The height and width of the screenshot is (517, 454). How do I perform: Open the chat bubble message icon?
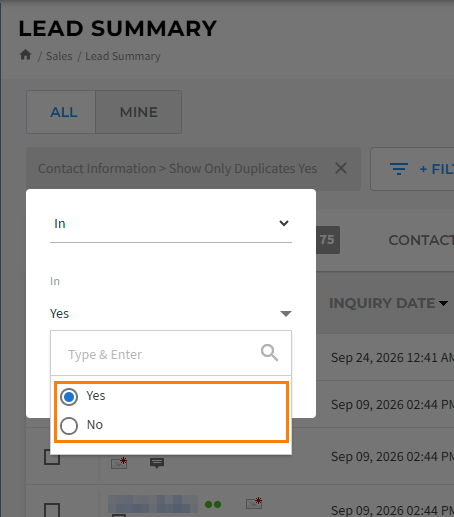(x=157, y=463)
